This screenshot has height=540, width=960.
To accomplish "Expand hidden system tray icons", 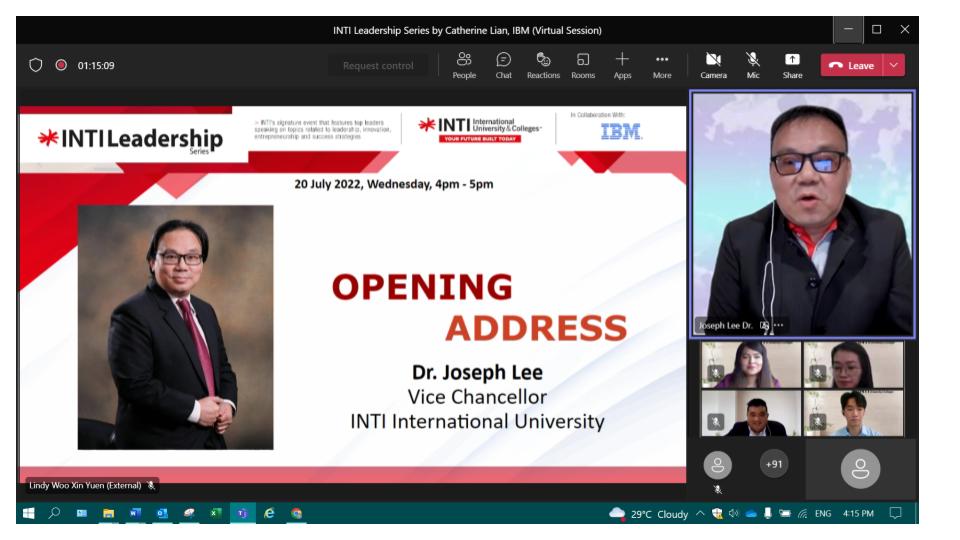I will pos(700,514).
